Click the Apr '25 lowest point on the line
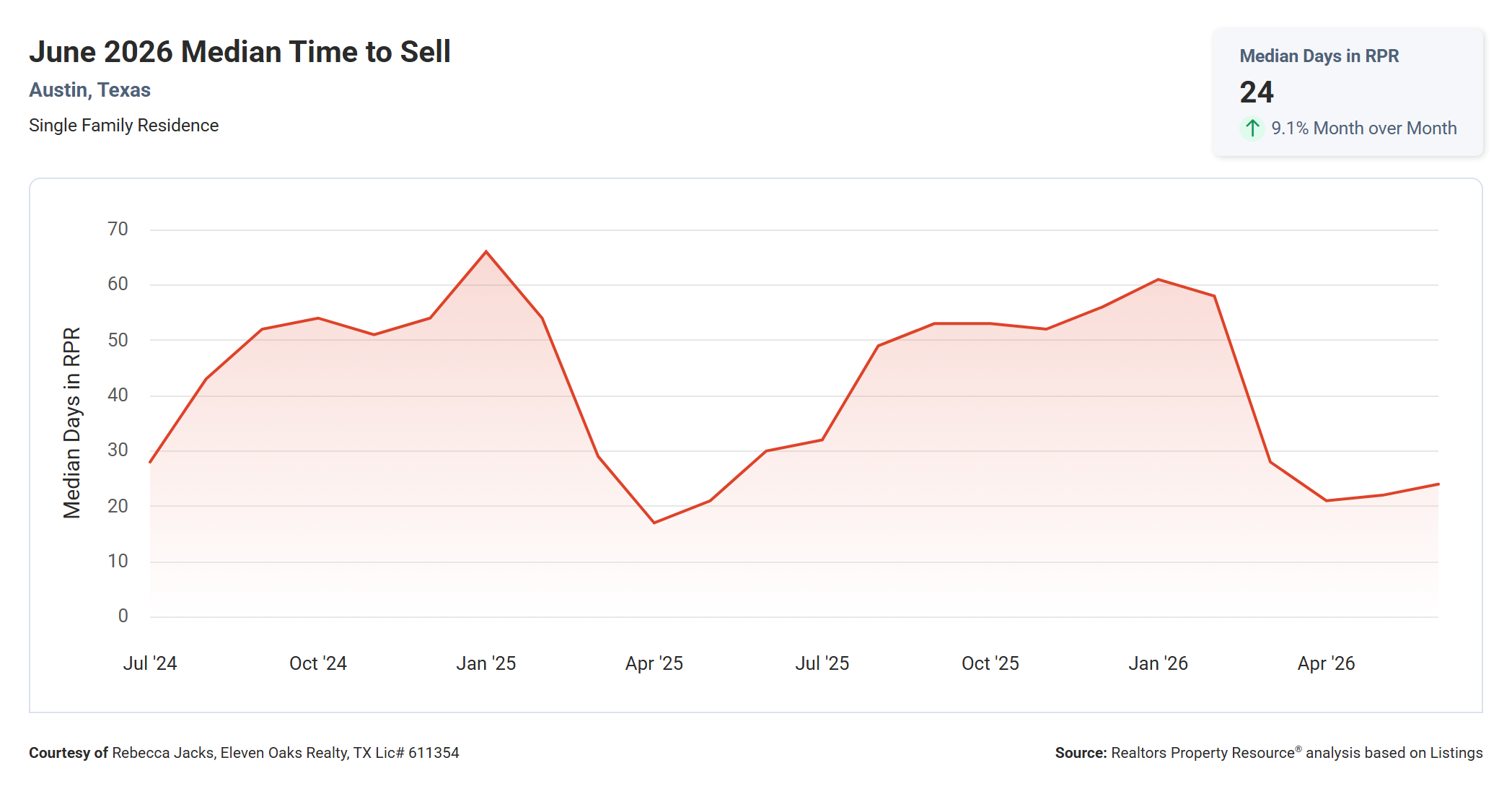This screenshot has height=794, width=1512. tap(654, 523)
